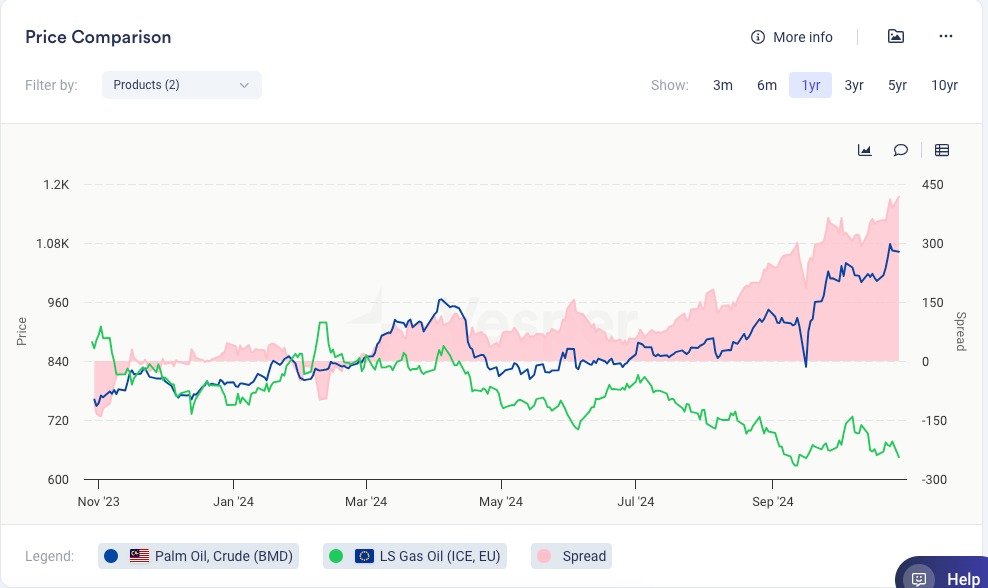Image resolution: width=988 pixels, height=588 pixels.
Task: Click the Malaysia flag icon in legend
Action: click(x=139, y=556)
